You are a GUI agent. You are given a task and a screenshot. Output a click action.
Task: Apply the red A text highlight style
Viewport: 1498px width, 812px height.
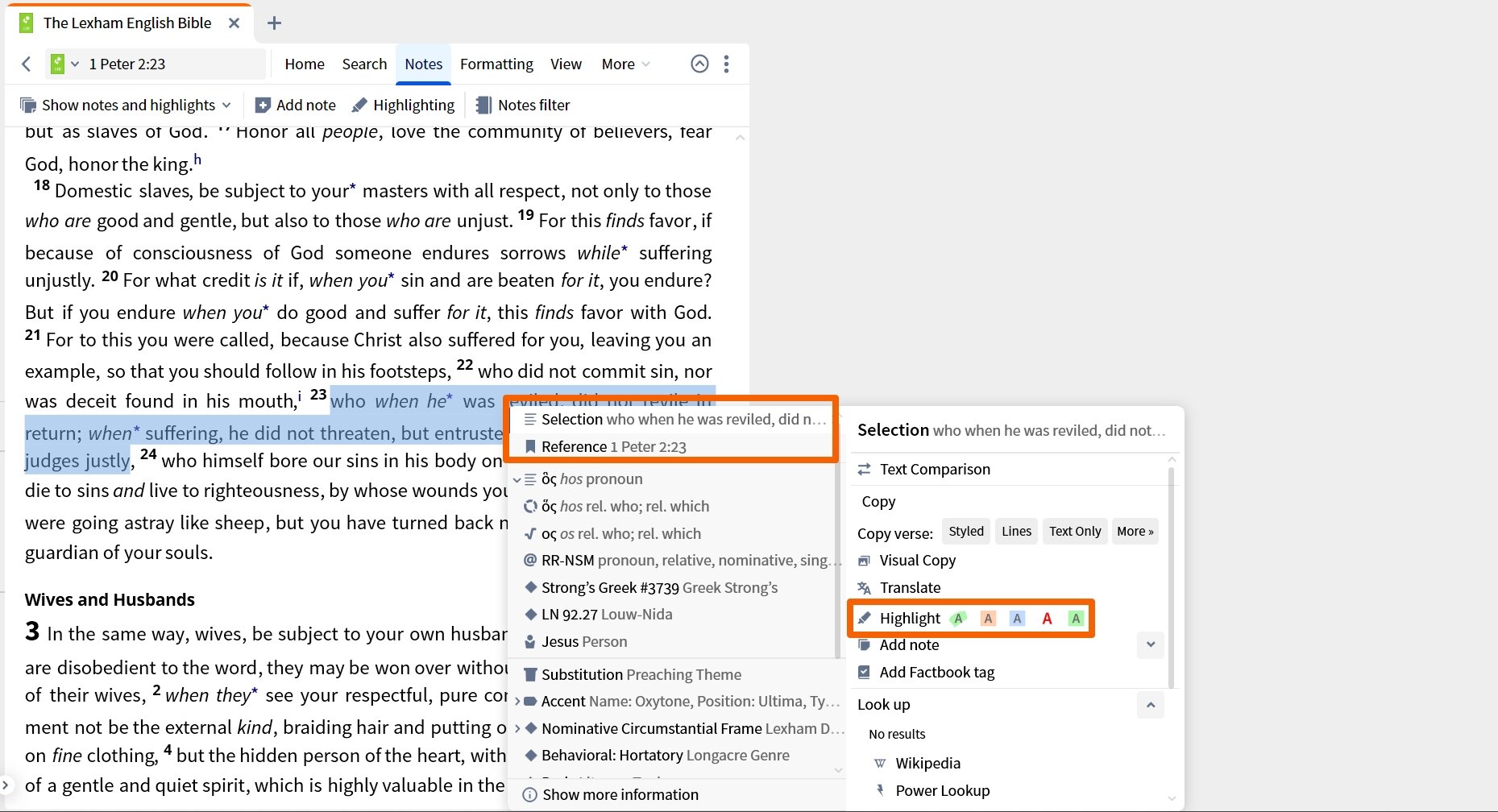(x=1047, y=618)
